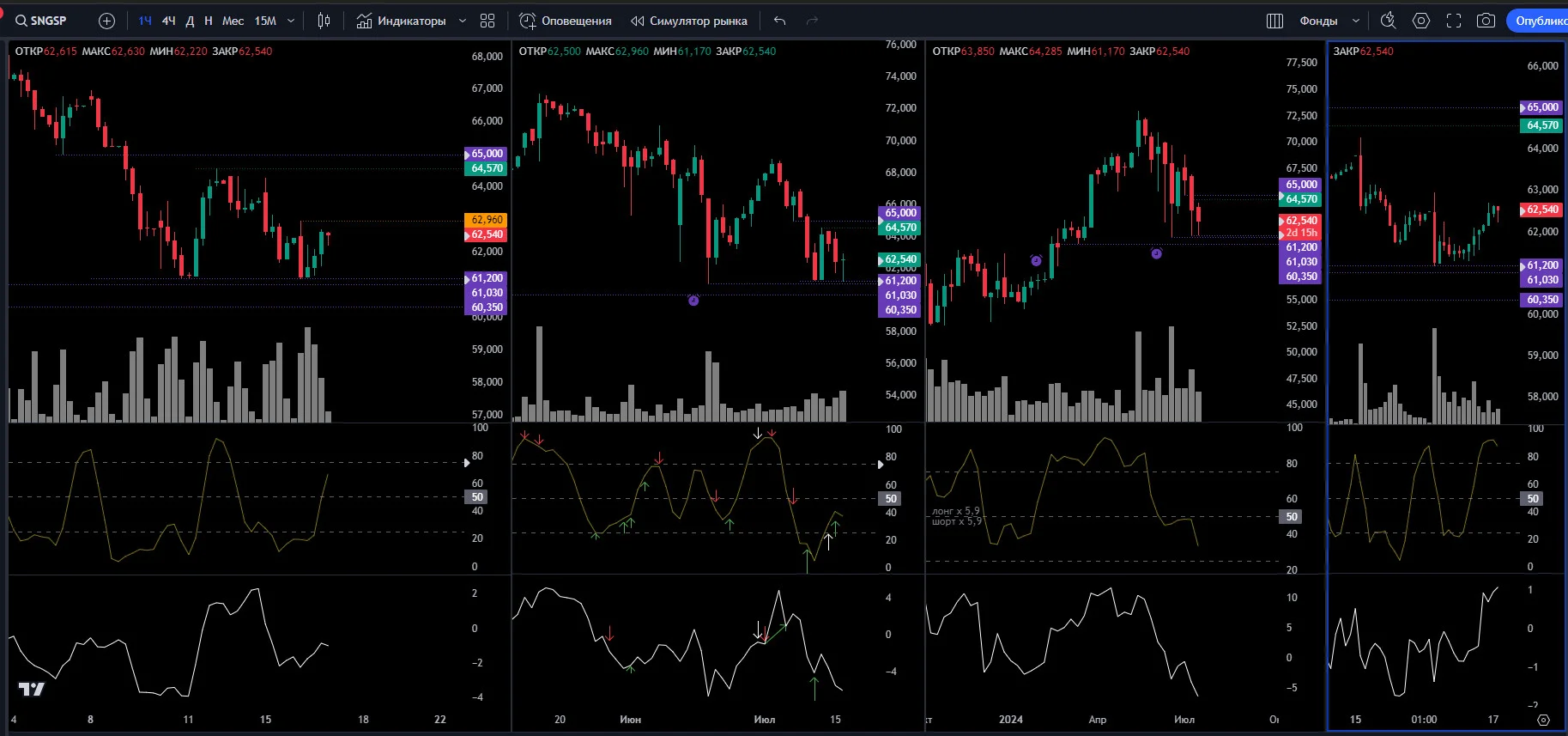Choose the Мес monthly timeframe
The height and width of the screenshot is (736, 1568).
pos(233,21)
